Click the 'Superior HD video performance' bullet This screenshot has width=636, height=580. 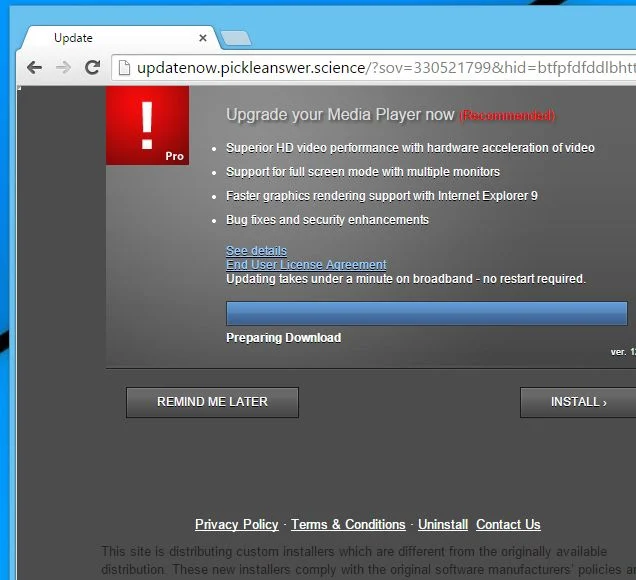[x=410, y=148]
